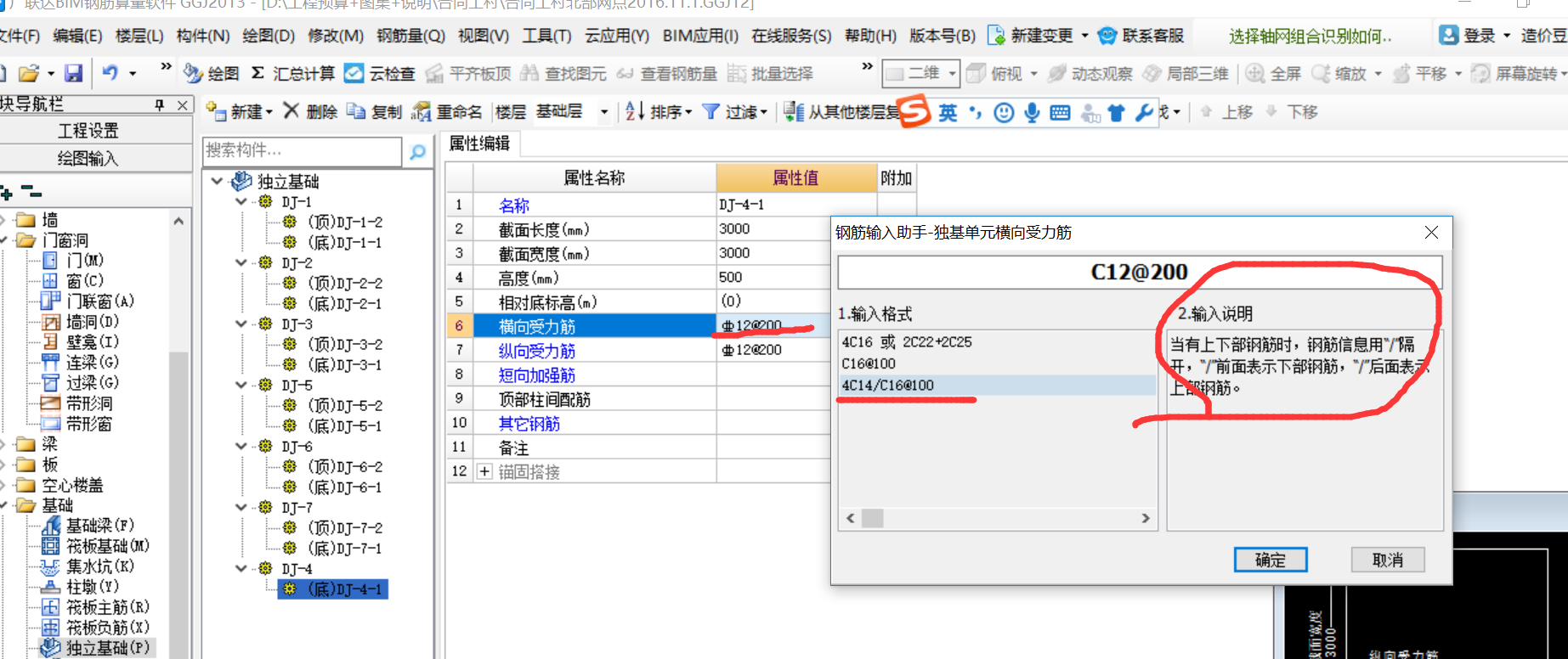Click 工程设置 navigation button
Viewport: 1568px width, 659px height.
88,131
